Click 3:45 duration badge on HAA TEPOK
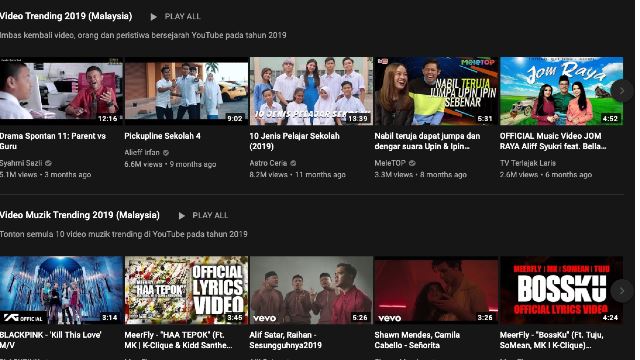This screenshot has height=360, width=640. 235,318
